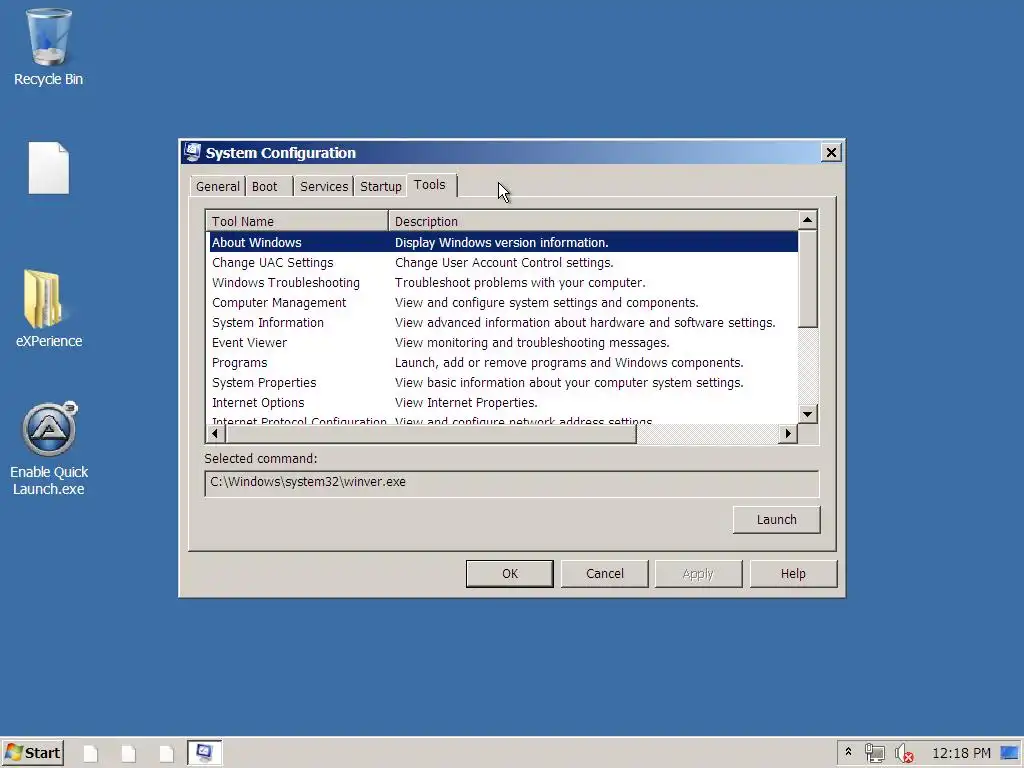Click the 12:18 PM clock
1024x768 pixels.
point(961,753)
